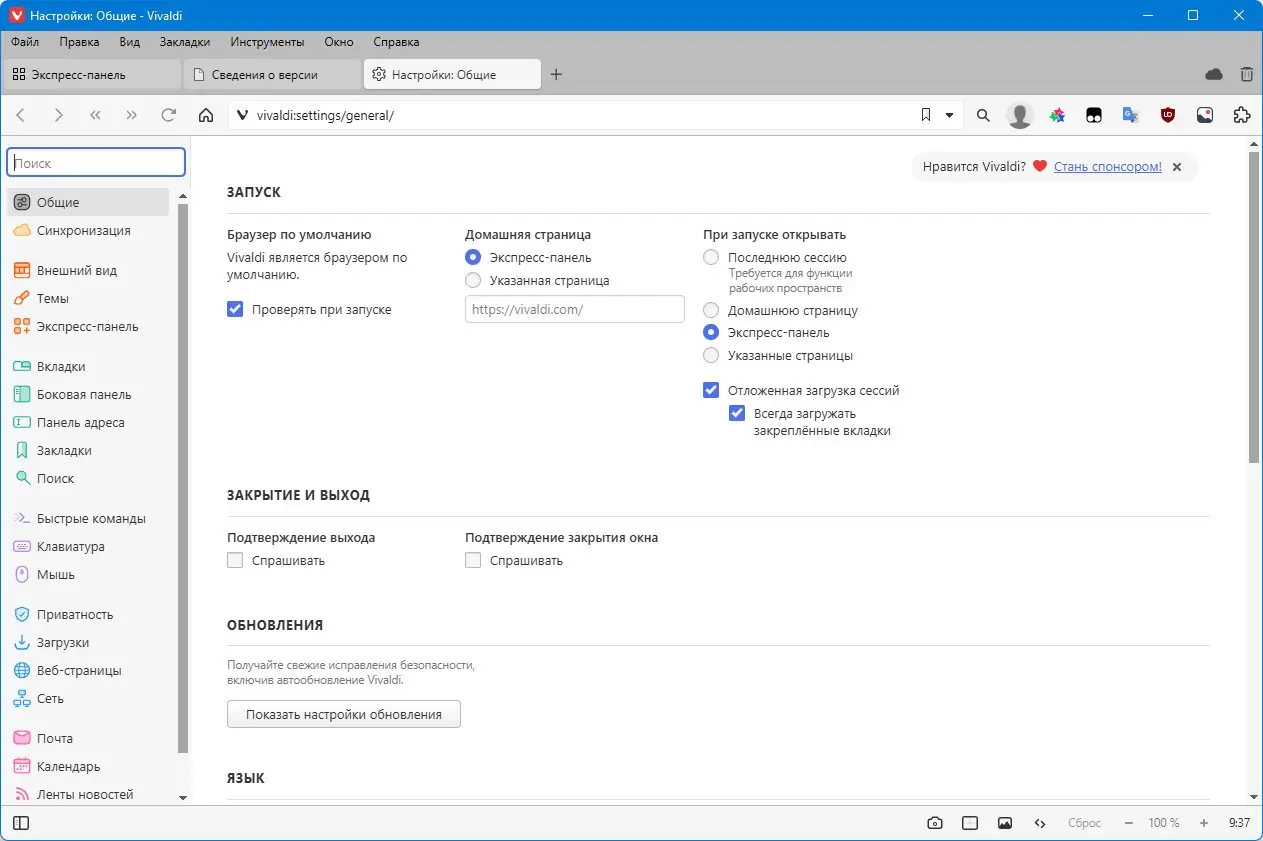This screenshot has height=841, width=1263.
Task: Switch to the Экспресс-панель tab
Action: 91,74
